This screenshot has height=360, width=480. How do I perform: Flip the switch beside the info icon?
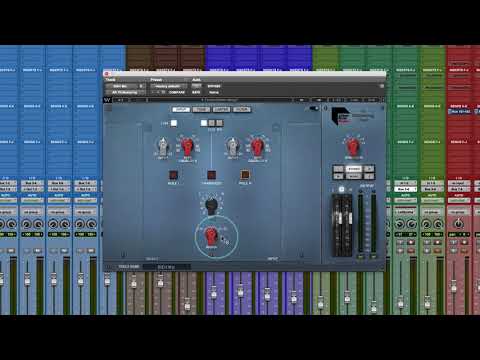(314, 108)
